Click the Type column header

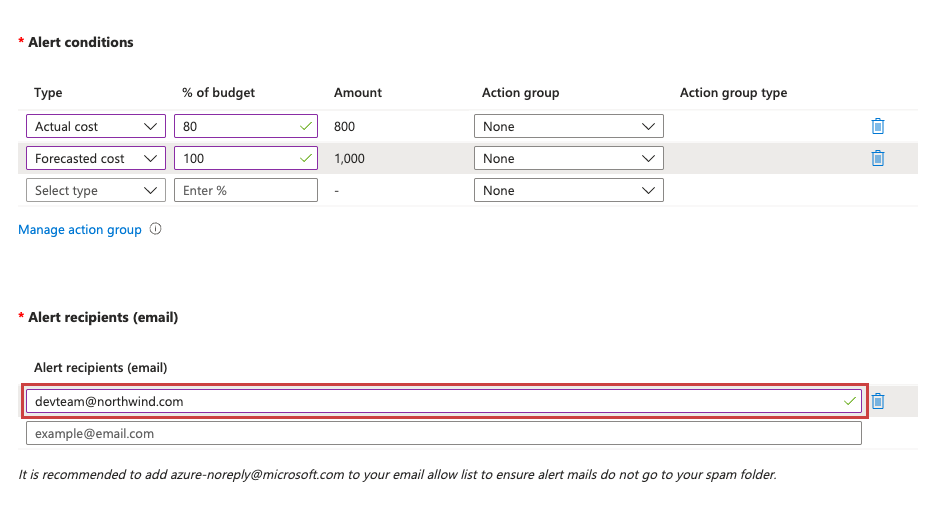click(48, 92)
